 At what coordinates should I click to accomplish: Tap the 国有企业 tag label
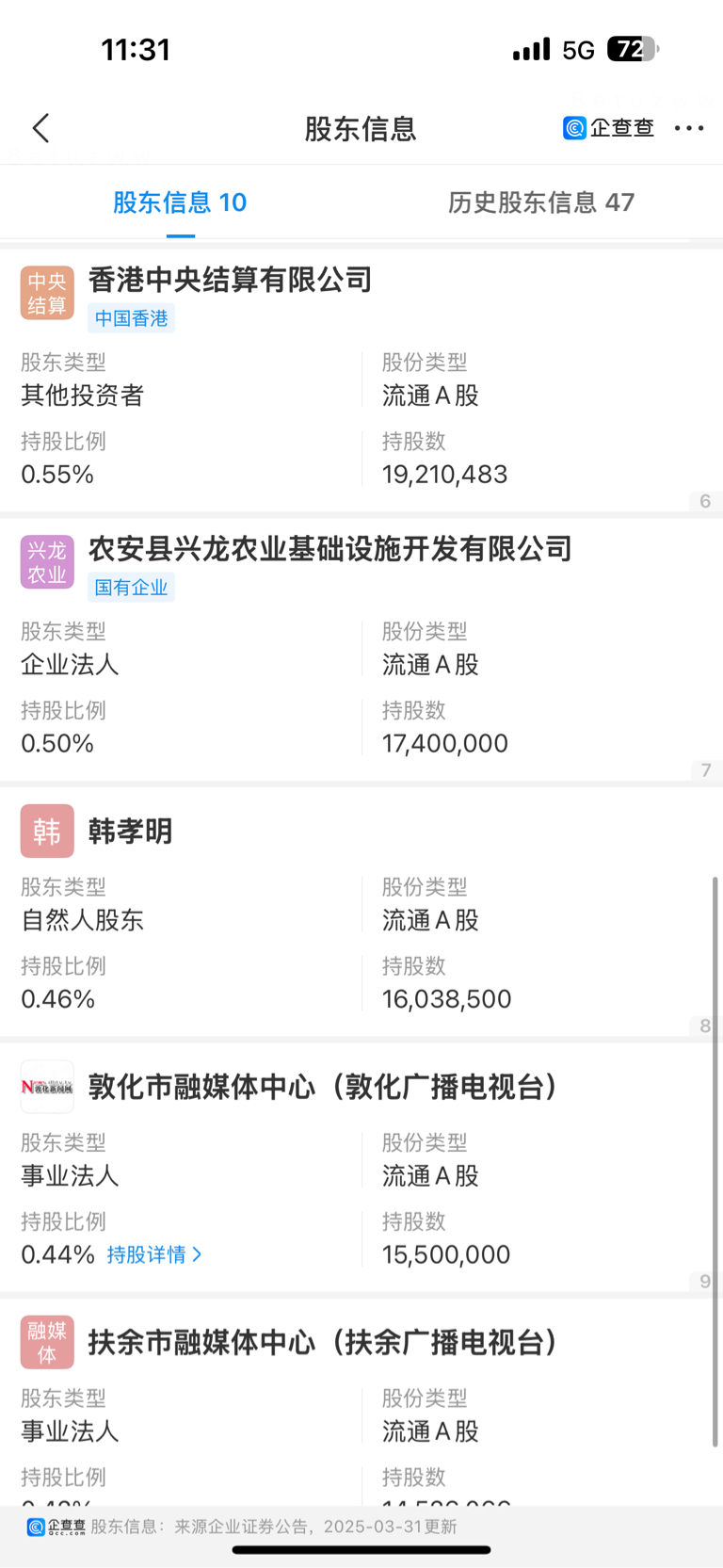(131, 588)
